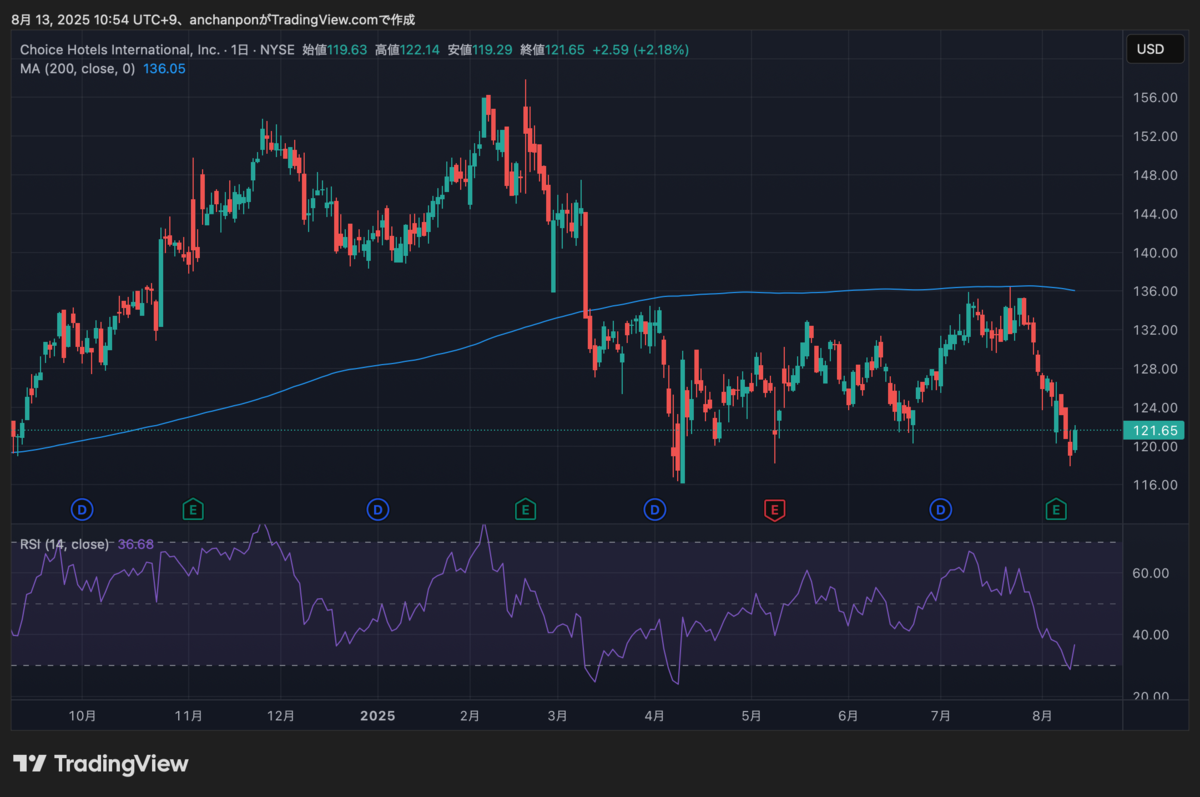The image size is (1200, 797).
Task: Click the RSI value 36.68
Action: pyautogui.click(x=136, y=544)
